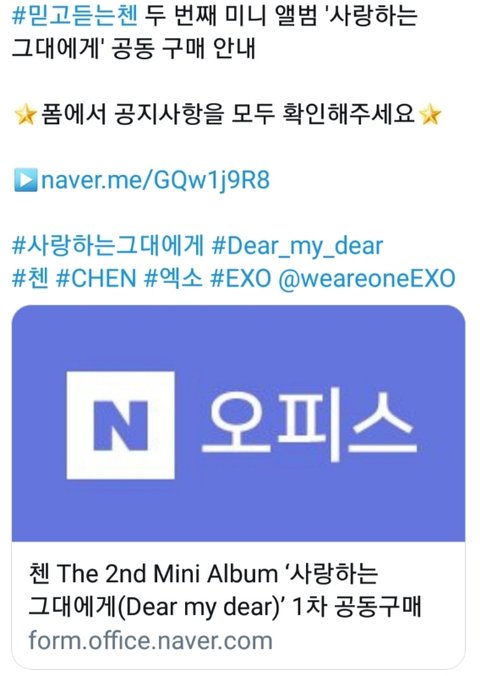Click the blue play arrow emoji
The height and width of the screenshot is (676, 480).
(x=25, y=180)
